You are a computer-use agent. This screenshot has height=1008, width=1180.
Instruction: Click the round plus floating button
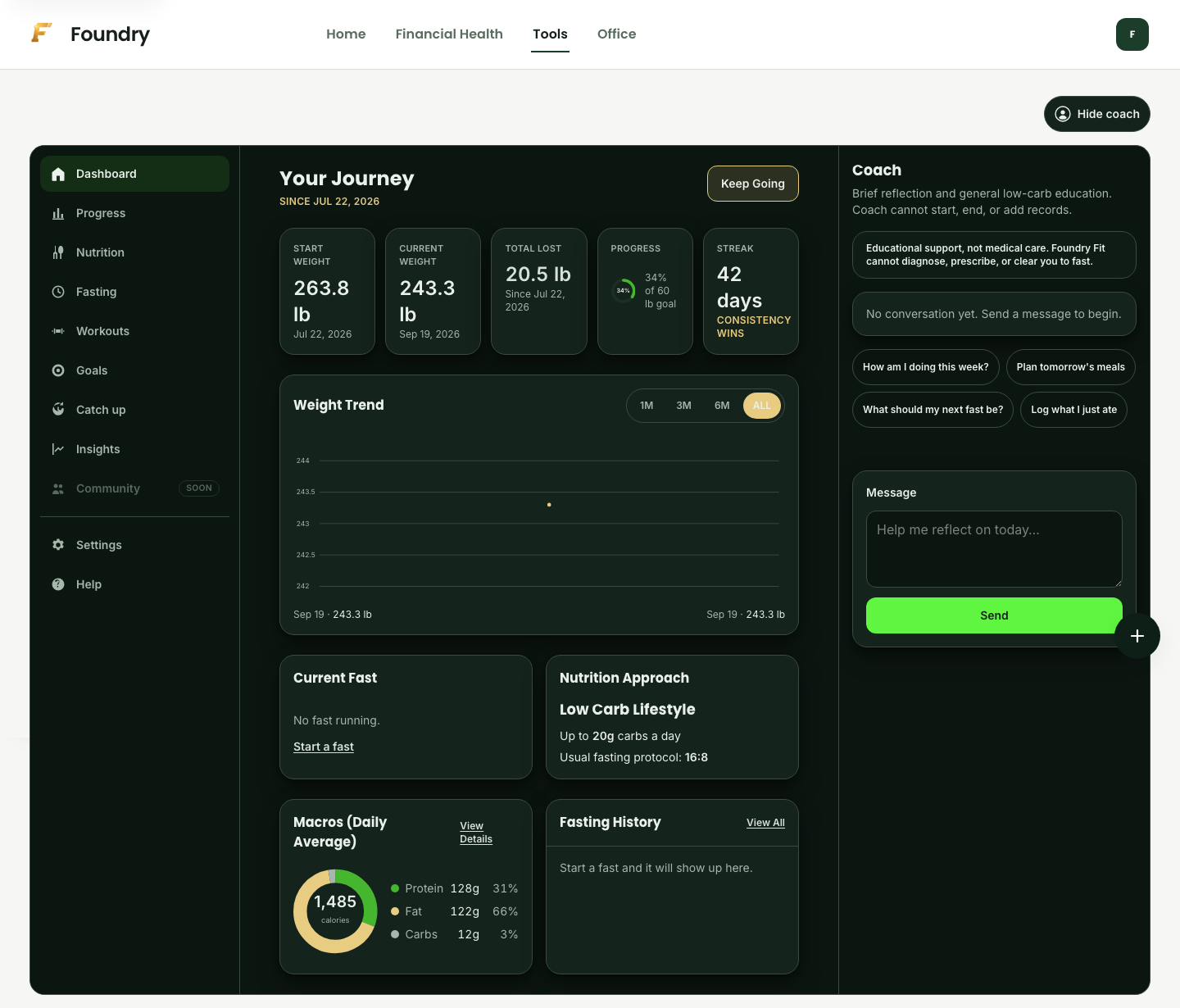[x=1137, y=636]
